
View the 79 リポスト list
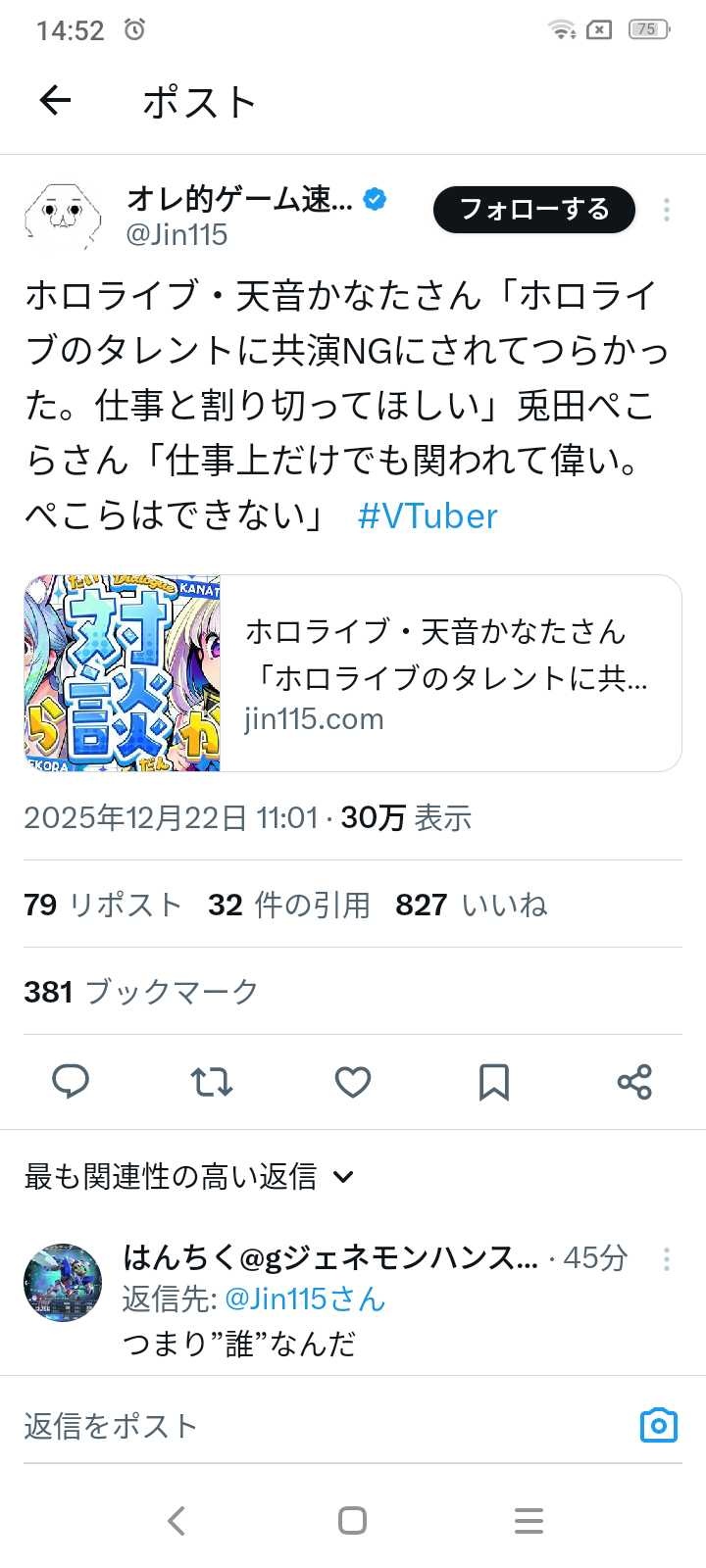[x=103, y=905]
